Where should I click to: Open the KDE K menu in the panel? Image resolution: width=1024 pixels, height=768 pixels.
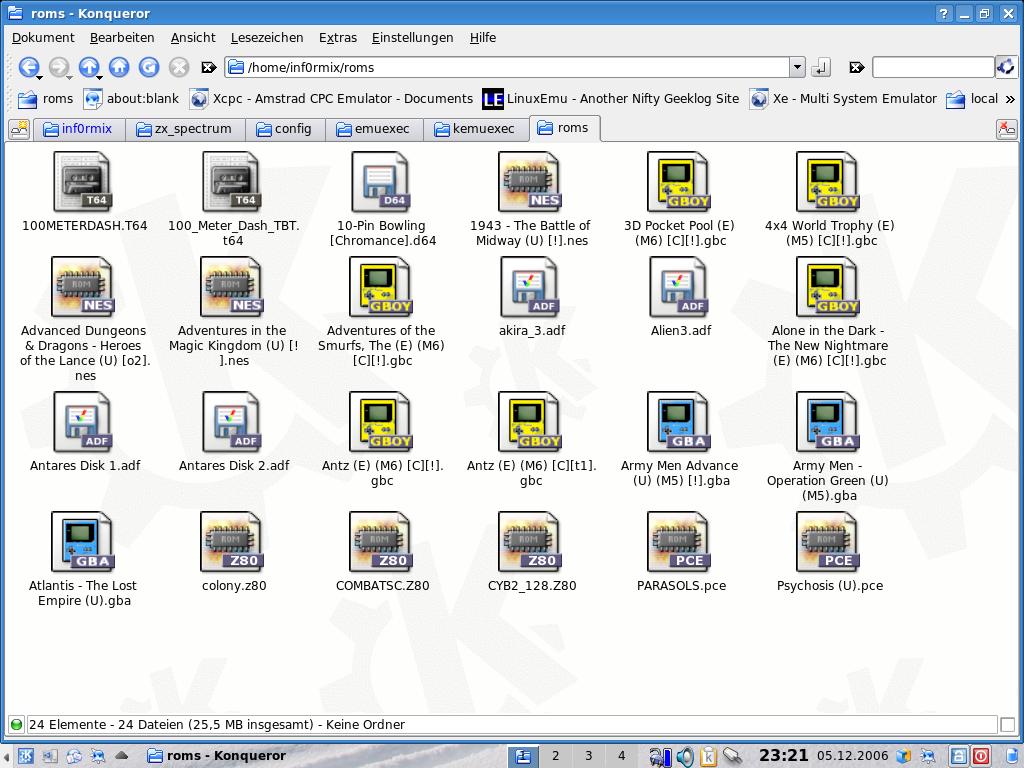pyautogui.click(x=25, y=756)
